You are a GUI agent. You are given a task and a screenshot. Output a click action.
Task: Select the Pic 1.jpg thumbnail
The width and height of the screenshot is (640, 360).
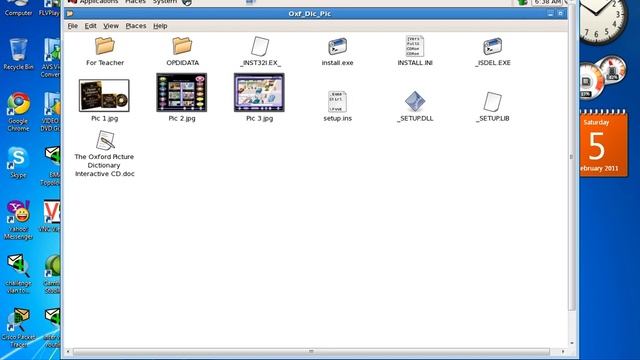pos(104,96)
